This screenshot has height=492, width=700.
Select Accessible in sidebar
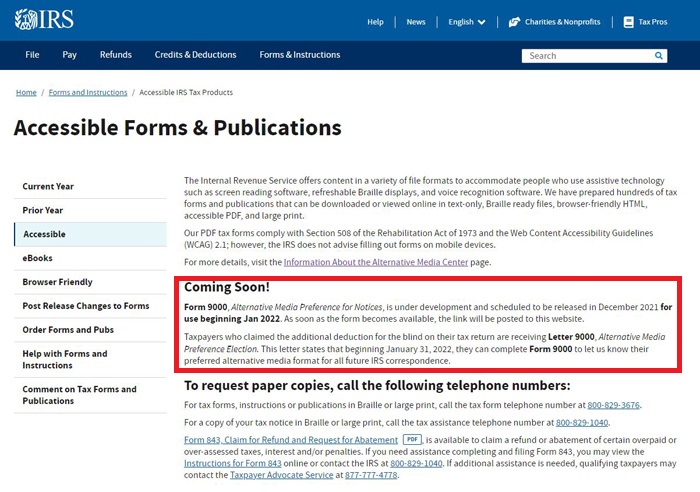click(x=90, y=234)
